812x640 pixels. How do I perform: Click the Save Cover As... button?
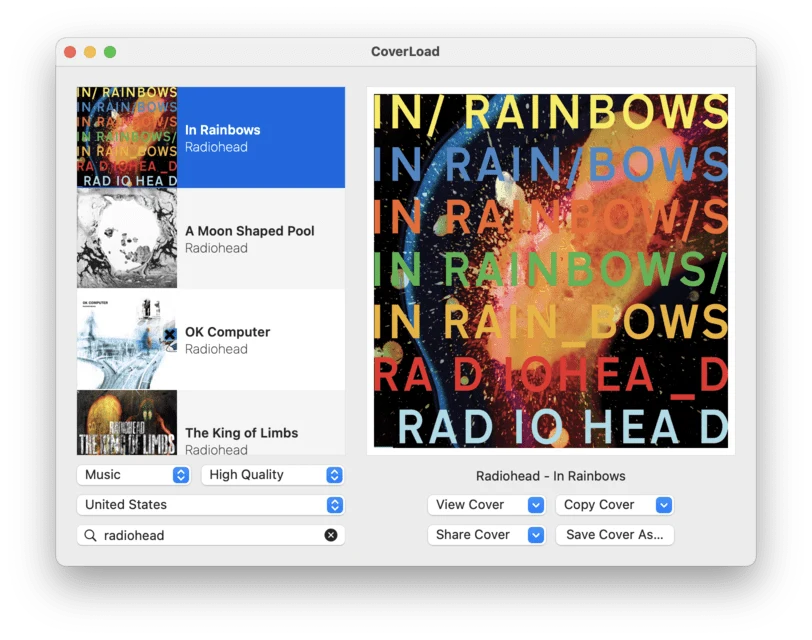615,535
